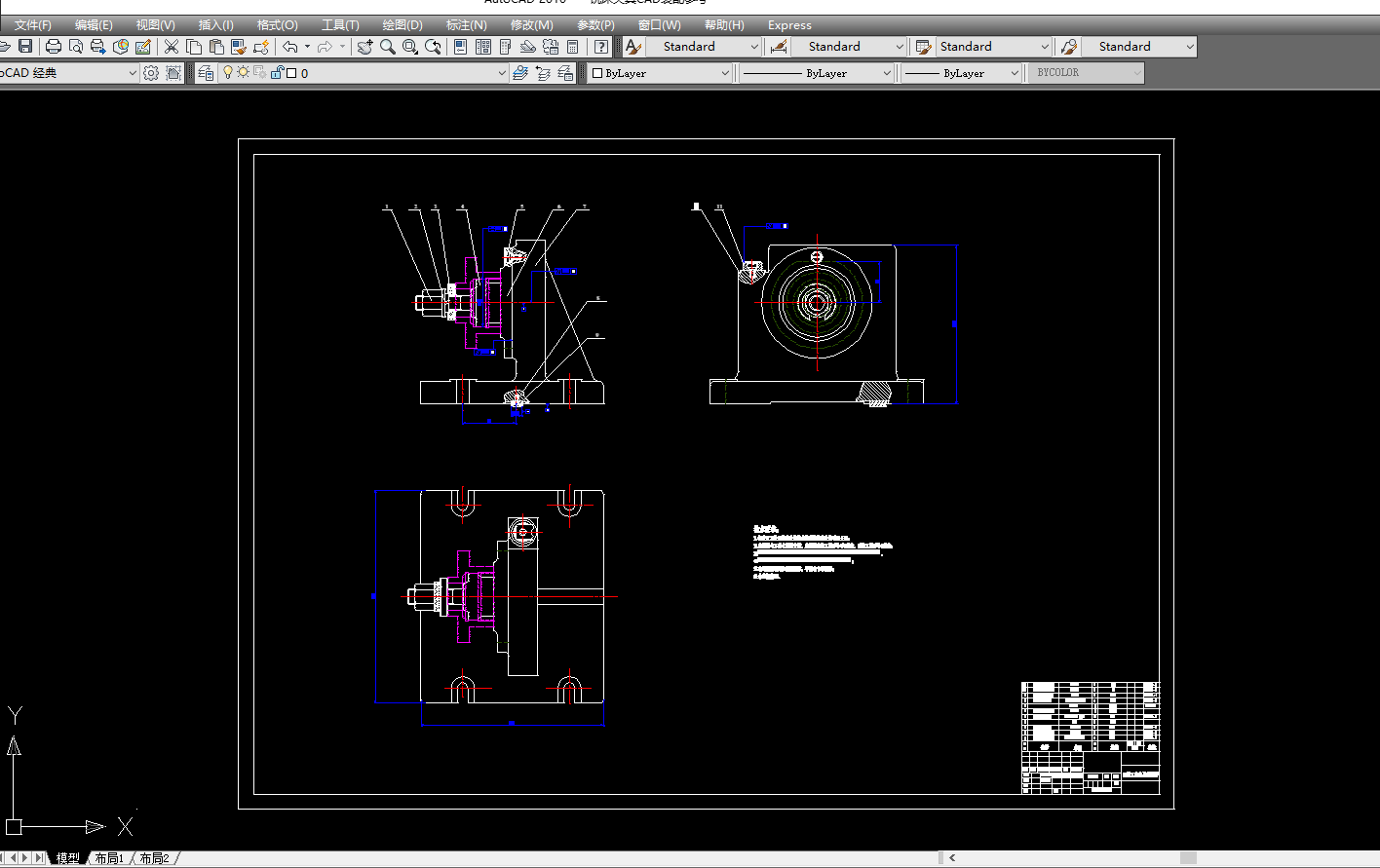Image resolution: width=1380 pixels, height=868 pixels.
Task: Open the Table Style manager icon
Action: click(923, 46)
